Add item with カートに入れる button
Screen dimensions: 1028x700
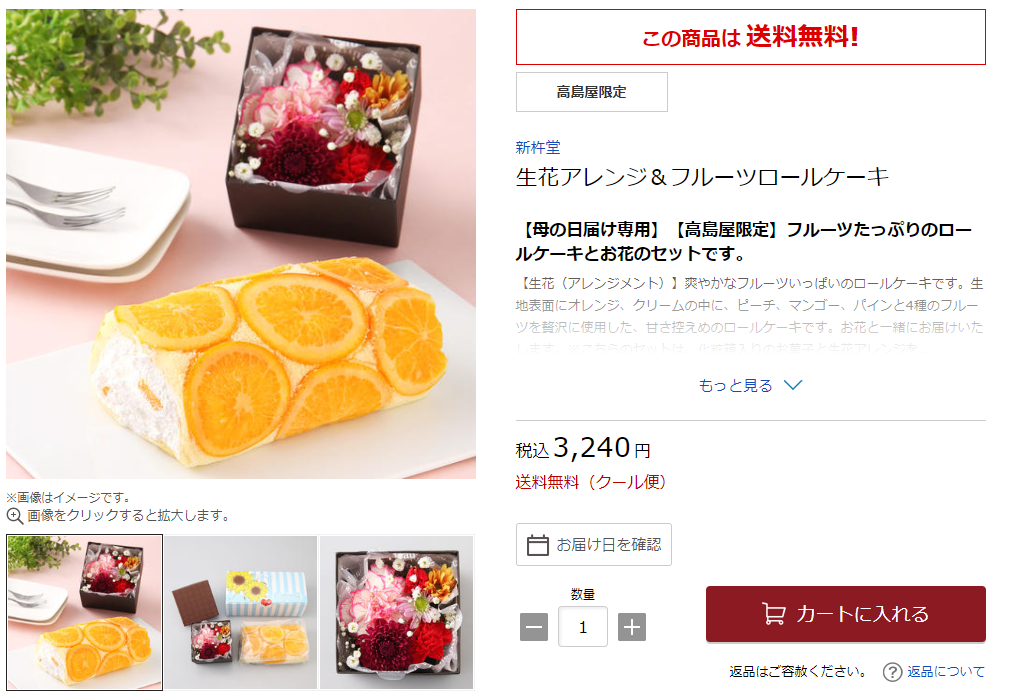(846, 614)
